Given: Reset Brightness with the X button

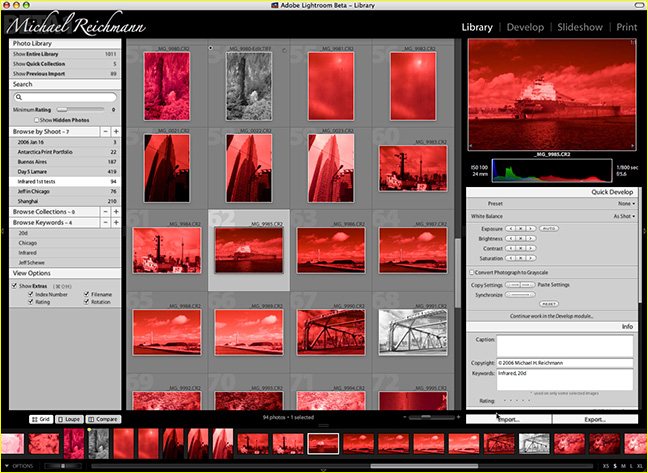Looking at the screenshot, I should tap(521, 238).
